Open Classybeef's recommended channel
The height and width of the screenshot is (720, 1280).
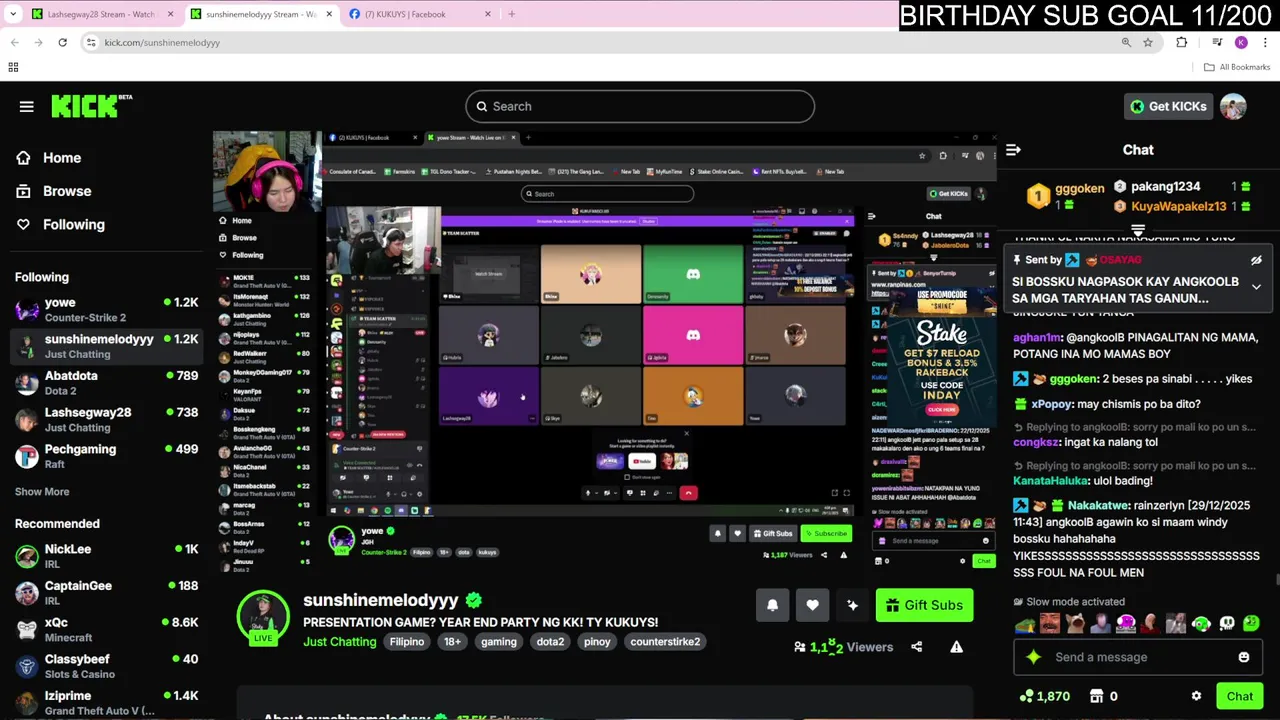106,666
